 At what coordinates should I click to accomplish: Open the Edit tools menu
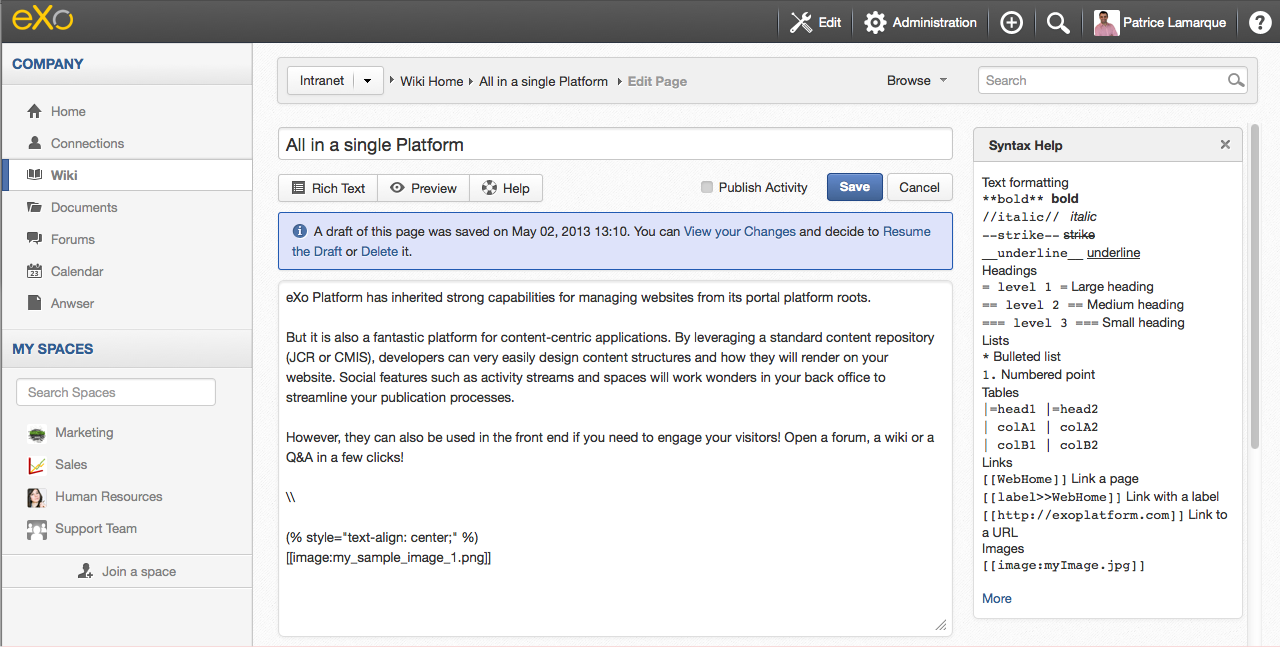pyautogui.click(x=815, y=22)
